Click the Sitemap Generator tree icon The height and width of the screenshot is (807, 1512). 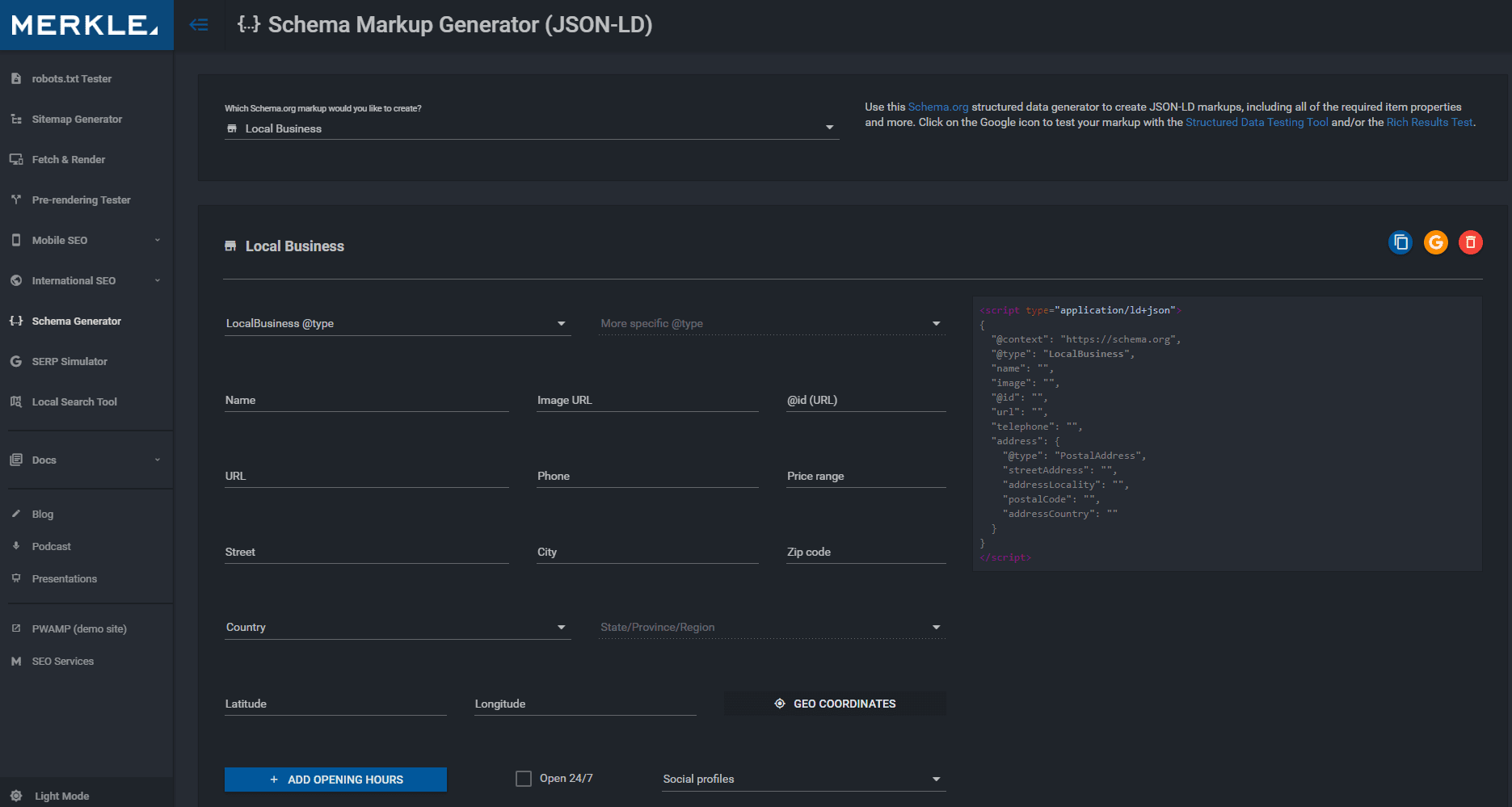click(16, 119)
